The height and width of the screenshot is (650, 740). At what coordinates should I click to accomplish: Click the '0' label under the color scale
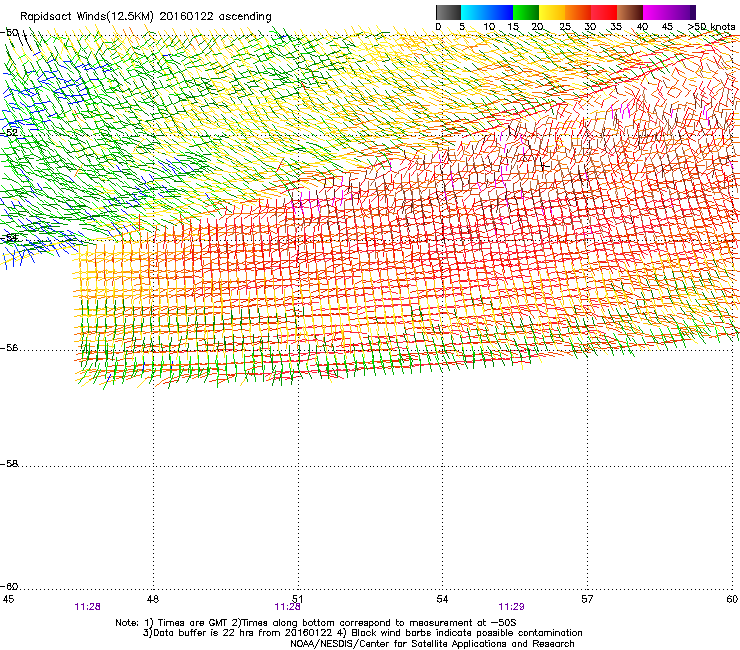point(438,27)
